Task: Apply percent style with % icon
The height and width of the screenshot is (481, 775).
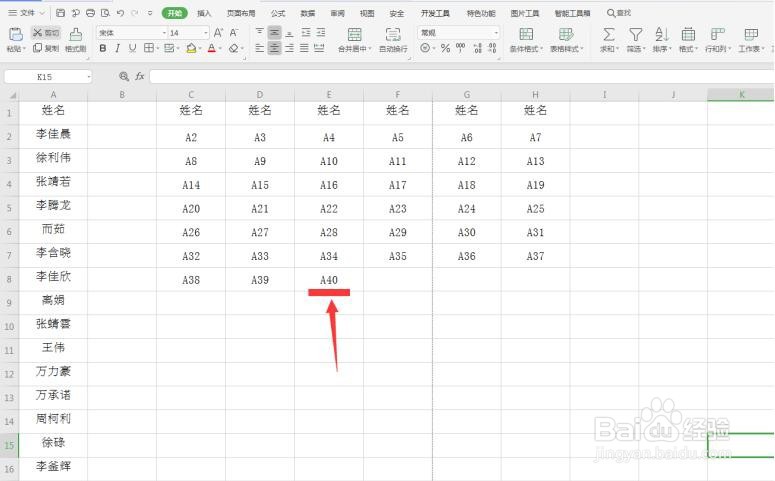Action: pos(445,48)
